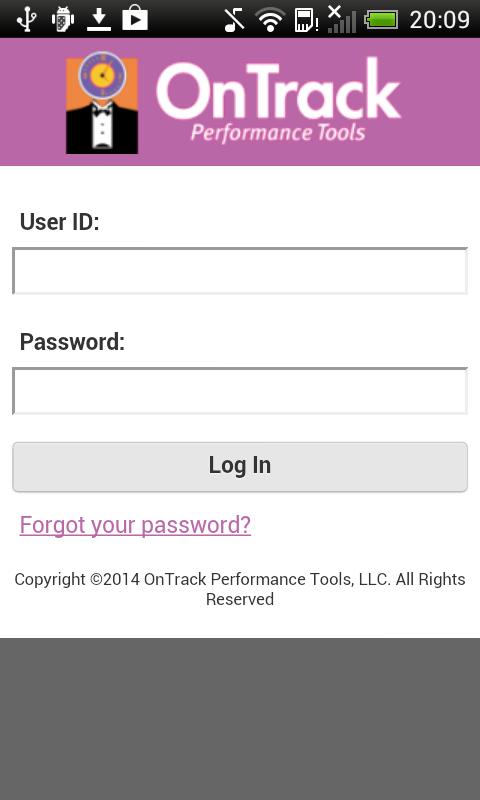Tap the Performance Tools tagline
Image resolution: width=480 pixels, height=800 pixels.
(x=278, y=133)
